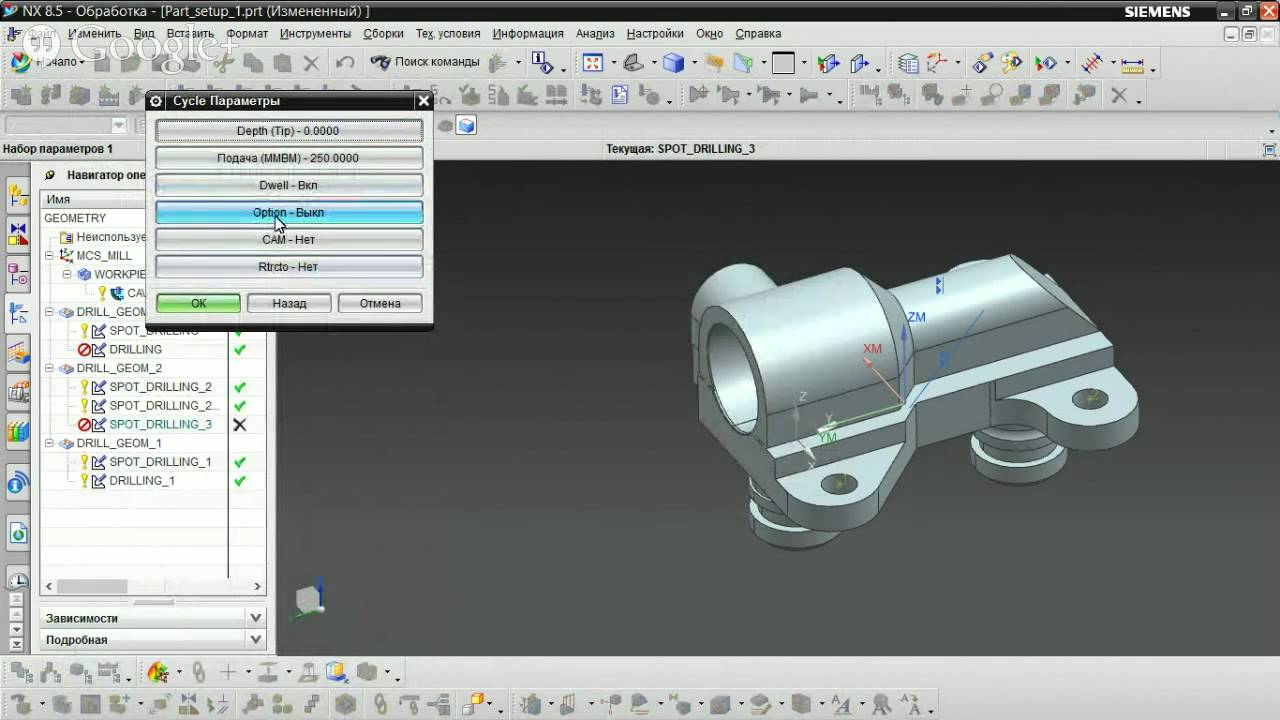1280x720 pixels.
Task: Click the Reuse Library books sidebar icon
Action: click(18, 432)
